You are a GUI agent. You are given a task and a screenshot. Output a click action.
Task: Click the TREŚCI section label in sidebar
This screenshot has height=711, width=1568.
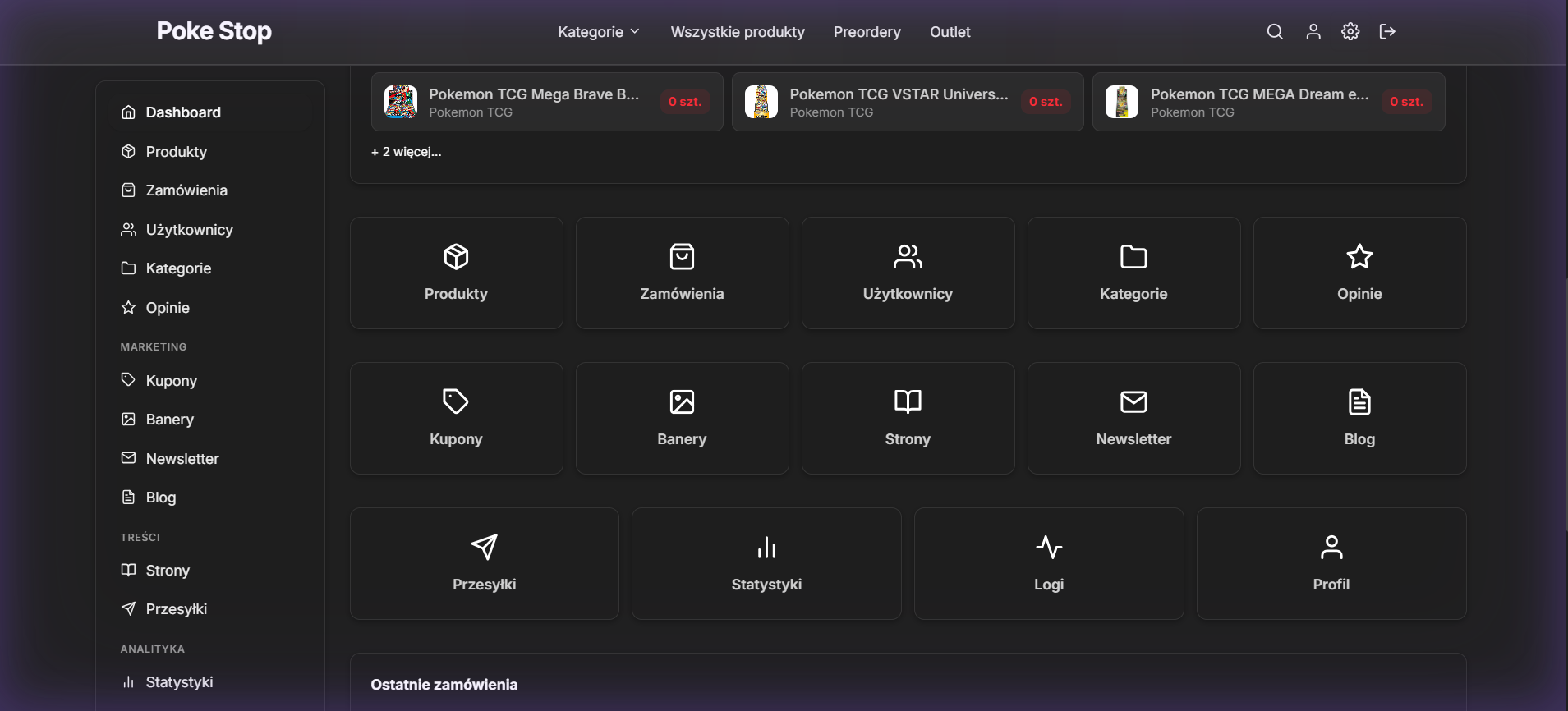point(140,537)
